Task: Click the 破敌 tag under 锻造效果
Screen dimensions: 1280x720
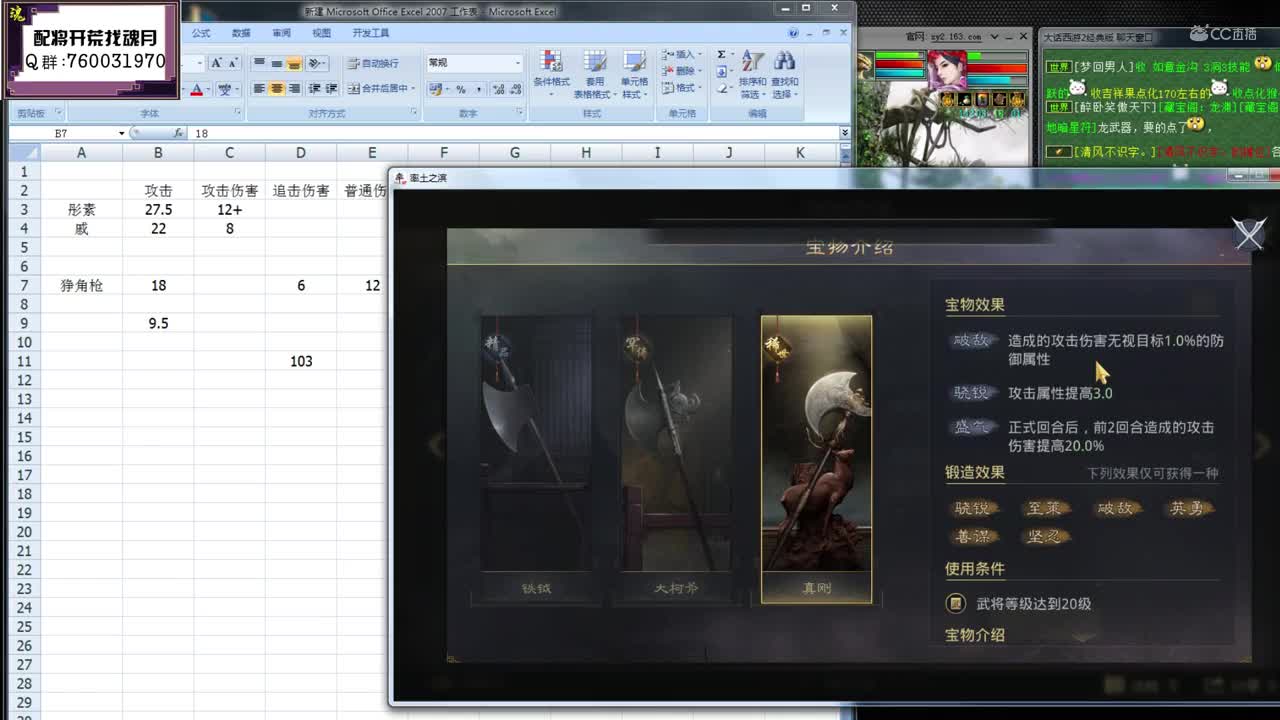Action: pyautogui.click(x=1115, y=508)
